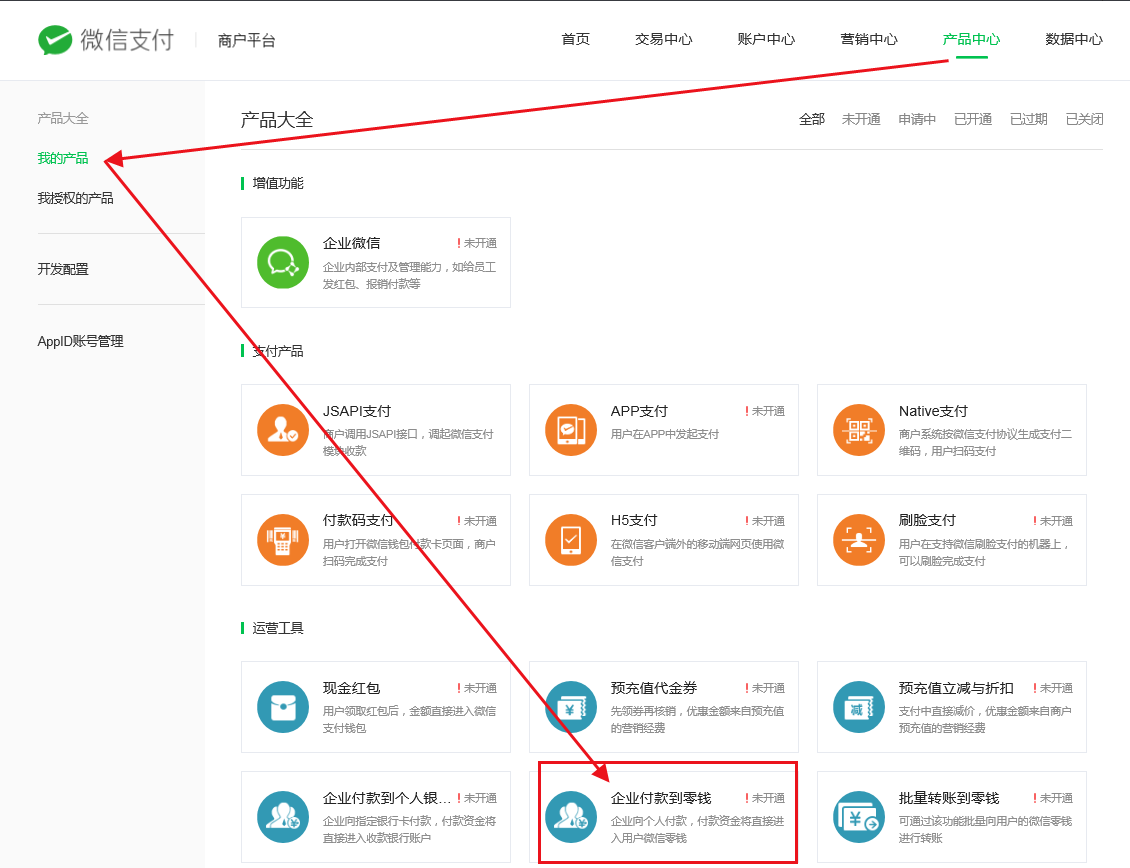Select 产品中心 in top navigation
The width and height of the screenshot is (1130, 868).
coord(971,39)
